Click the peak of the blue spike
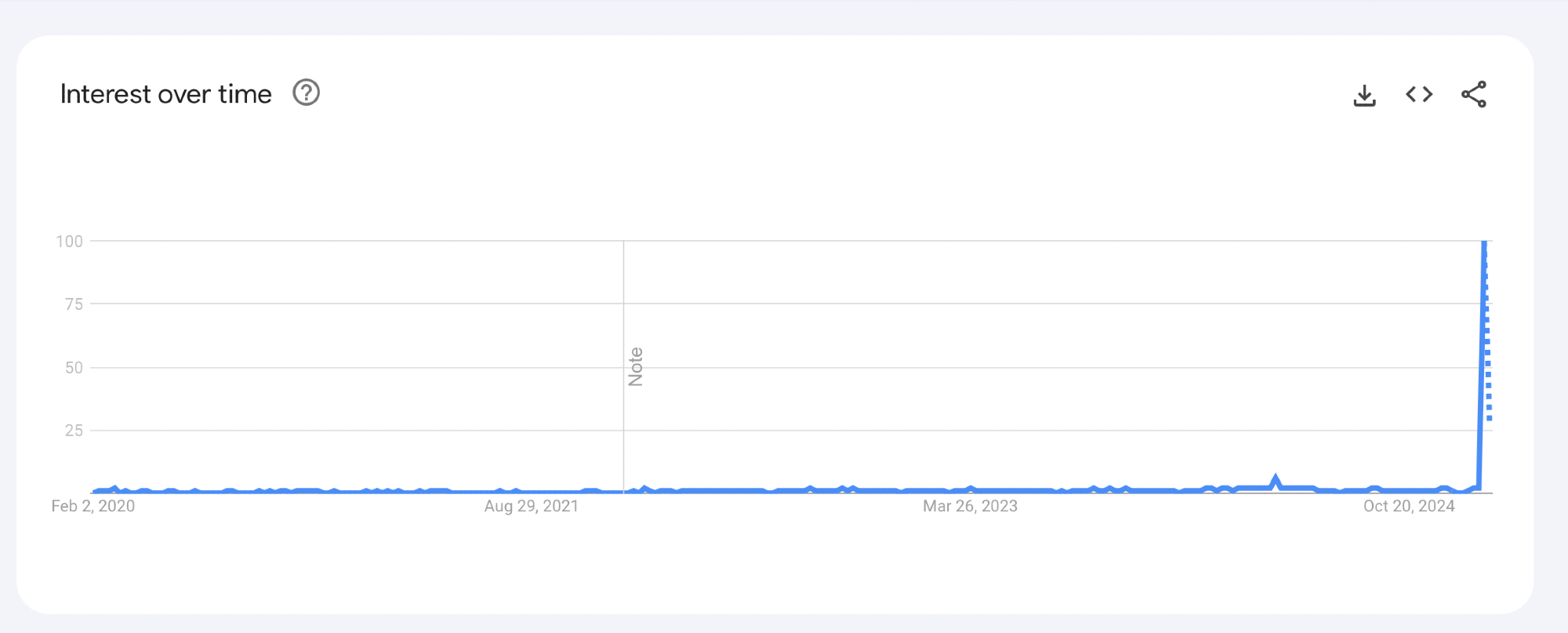 [1484, 243]
